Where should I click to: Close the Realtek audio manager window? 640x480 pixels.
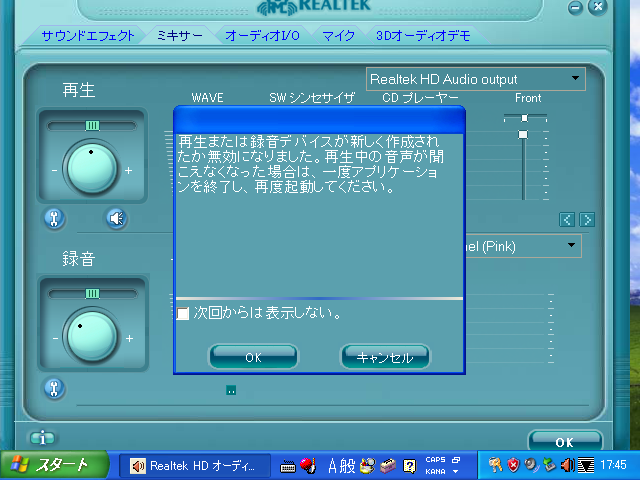click(598, 7)
